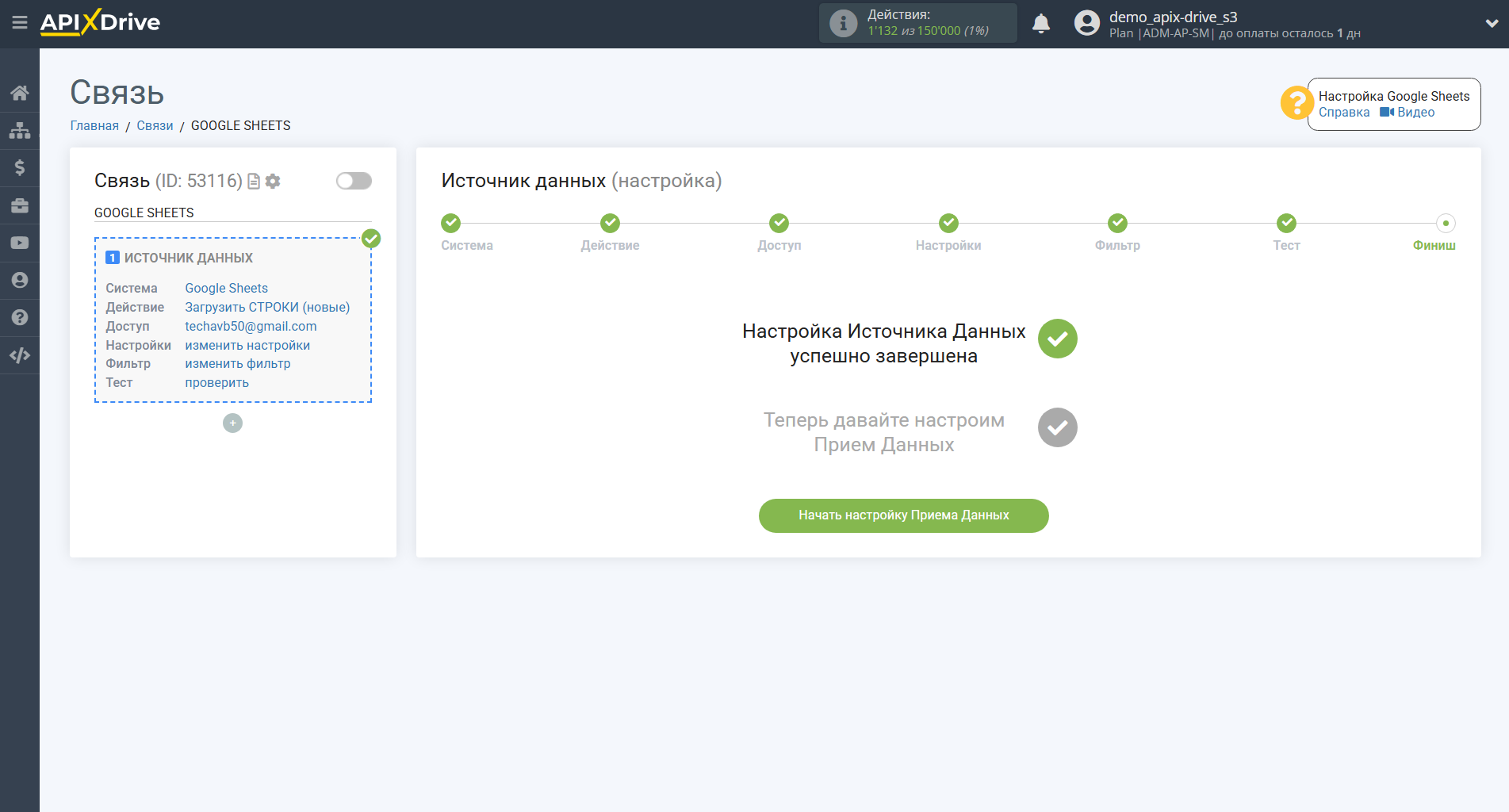The width and height of the screenshot is (1509, 812).
Task: Click the document icon next to connection ID
Action: click(253, 181)
